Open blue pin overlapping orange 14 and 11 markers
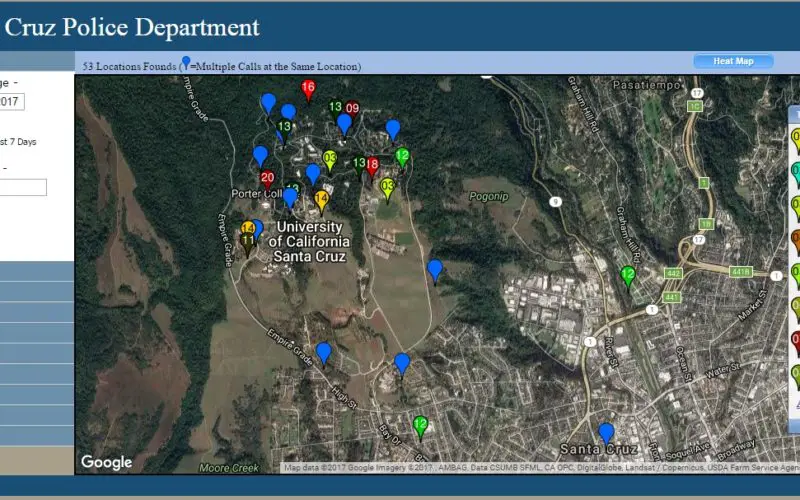 258,229
